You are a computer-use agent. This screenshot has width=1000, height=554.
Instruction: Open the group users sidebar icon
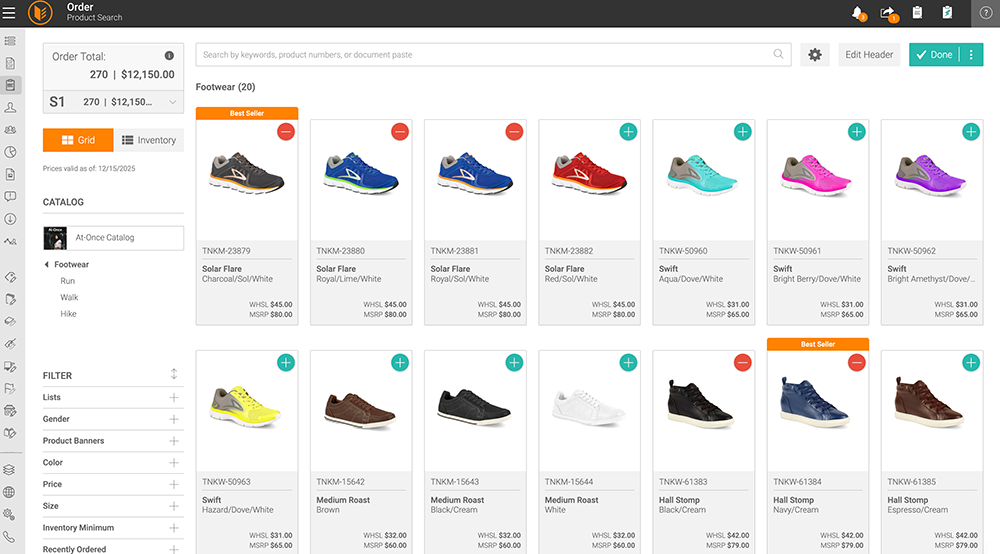point(10,129)
